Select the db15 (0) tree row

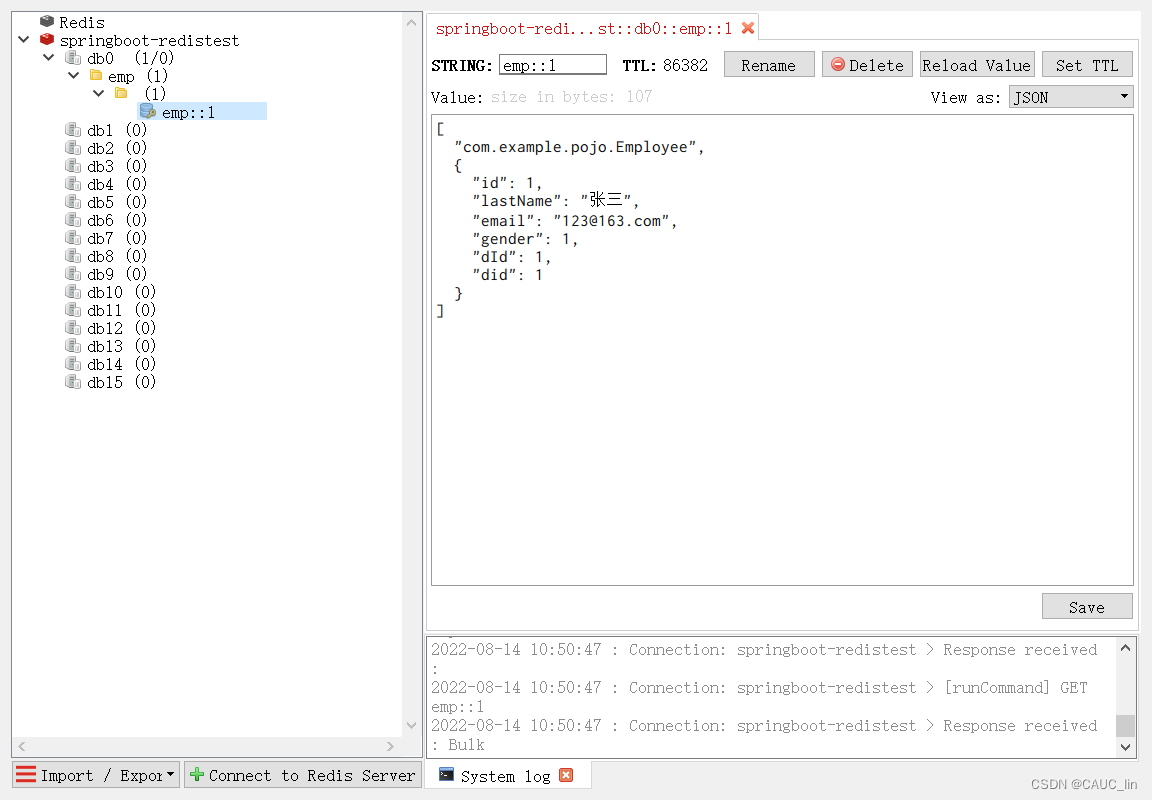(x=121, y=382)
